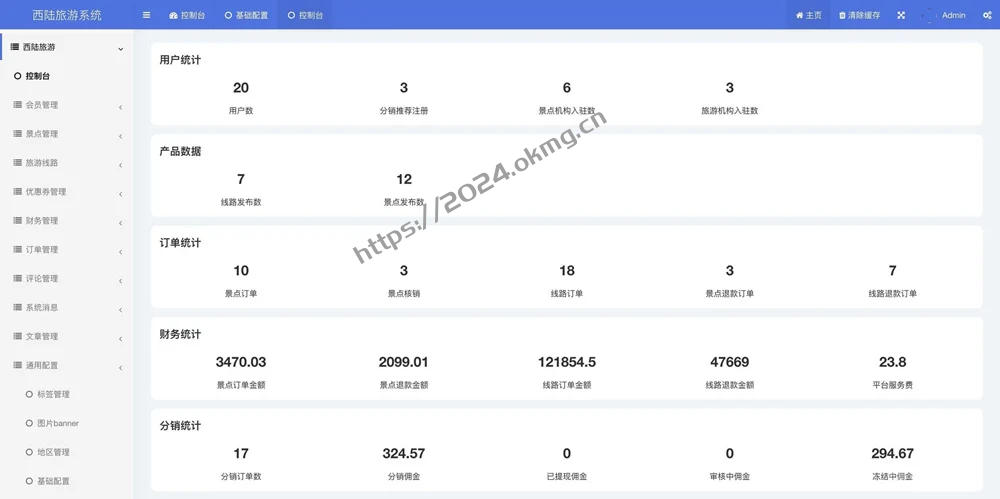
Task: Click the 线路发布数 value 7
Action: point(241,179)
